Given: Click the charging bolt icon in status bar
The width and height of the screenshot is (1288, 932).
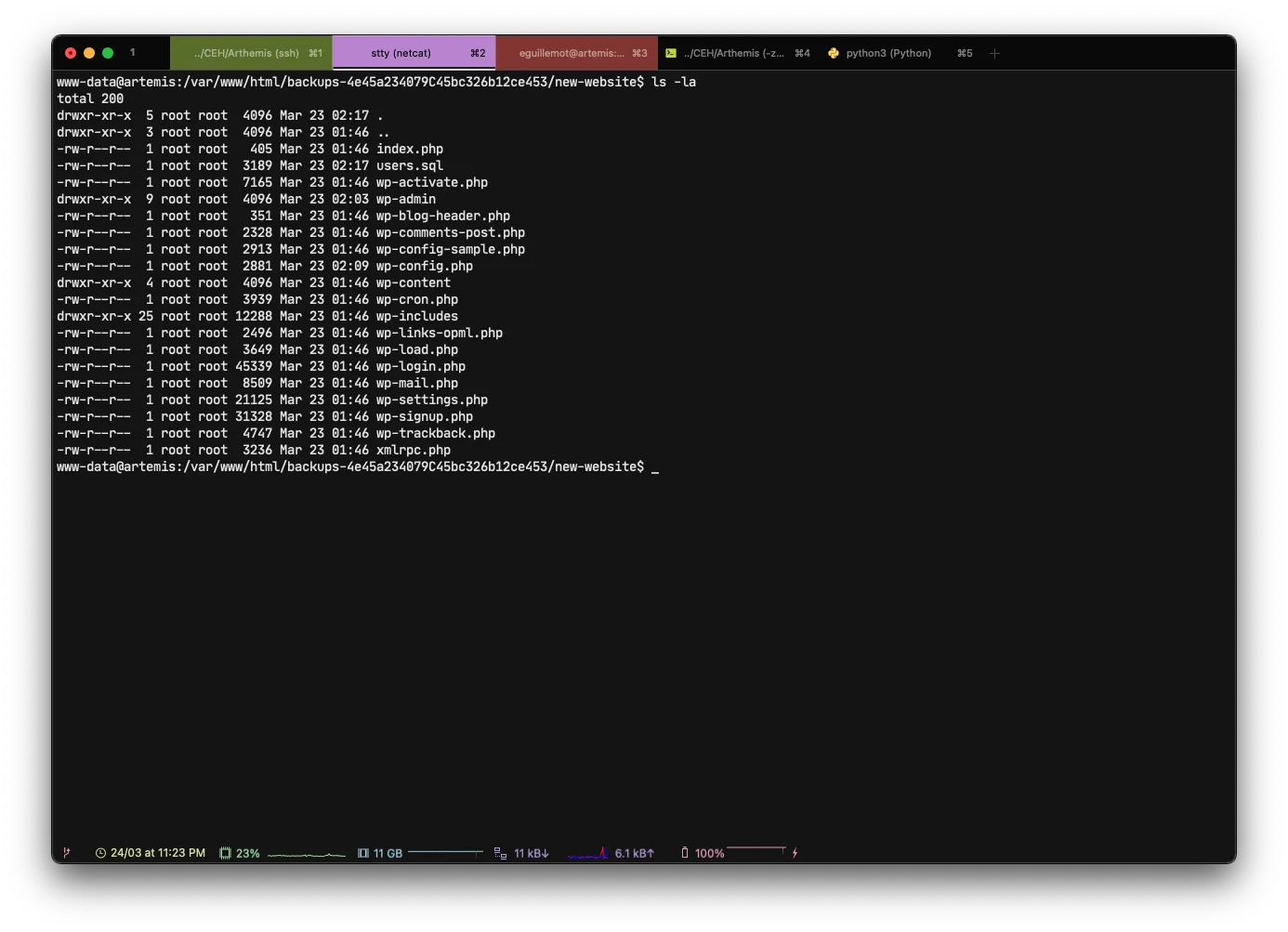Looking at the screenshot, I should [x=795, y=853].
